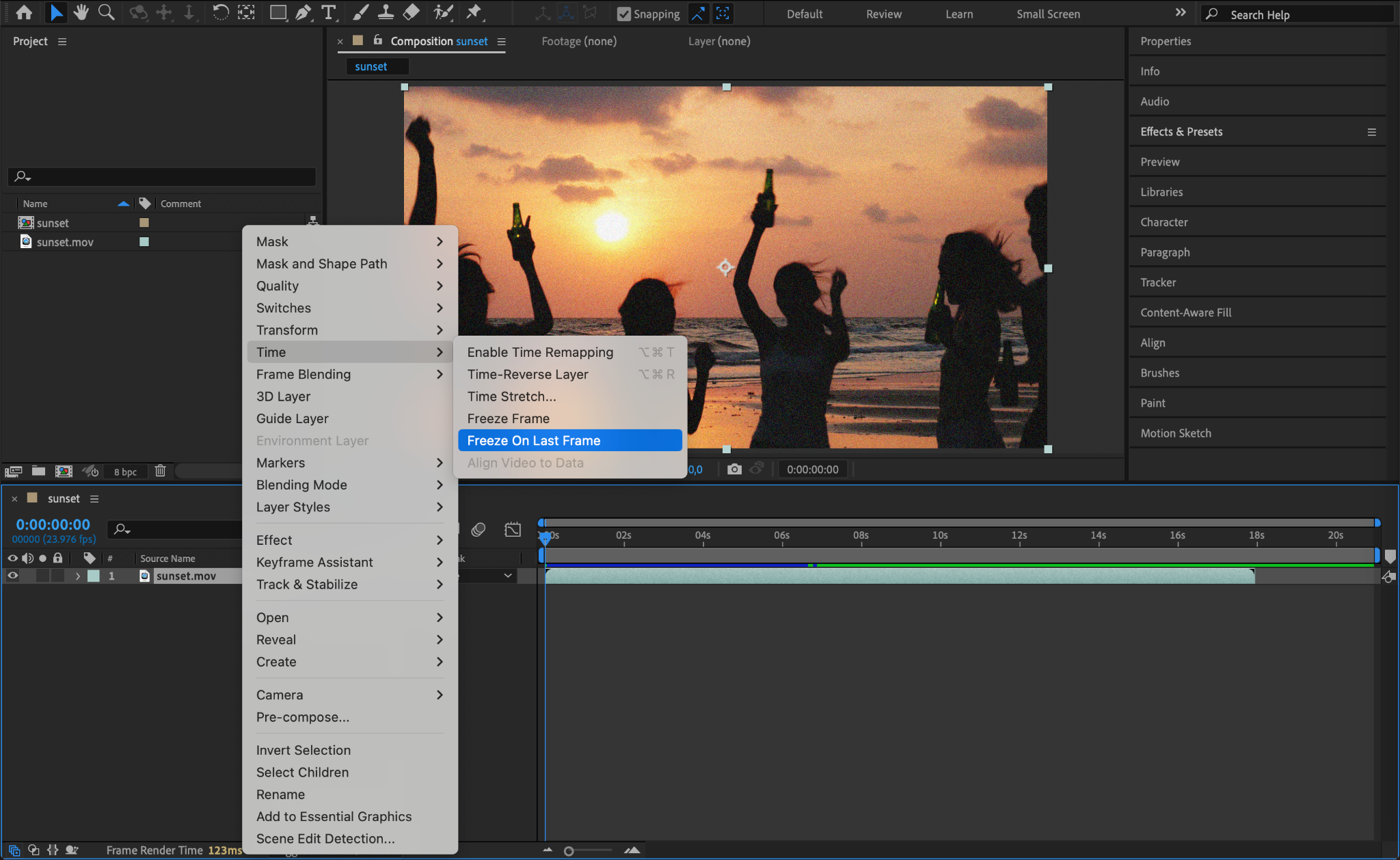This screenshot has width=1400, height=860.
Task: Hide sunset.mov layer with eye toggle
Action: tap(12, 576)
